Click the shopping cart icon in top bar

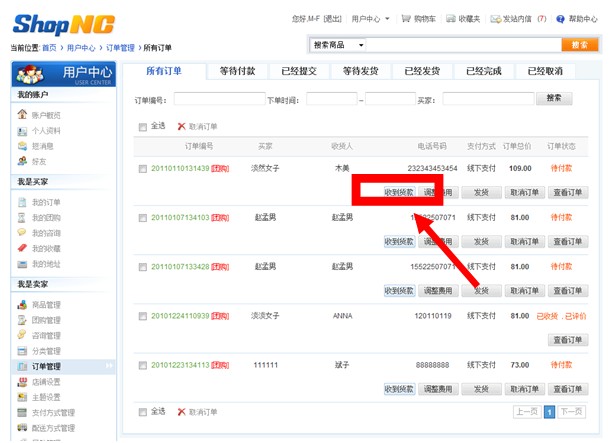tap(406, 18)
